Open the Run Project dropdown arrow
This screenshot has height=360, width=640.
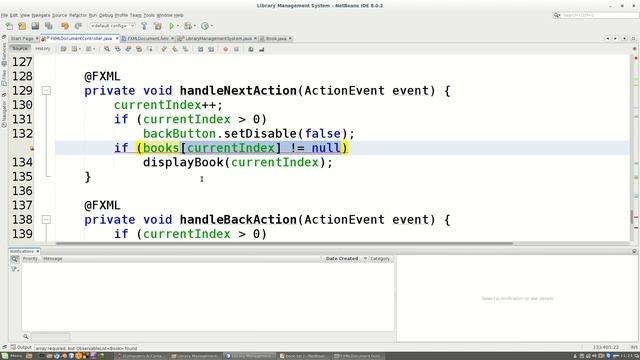178,26
